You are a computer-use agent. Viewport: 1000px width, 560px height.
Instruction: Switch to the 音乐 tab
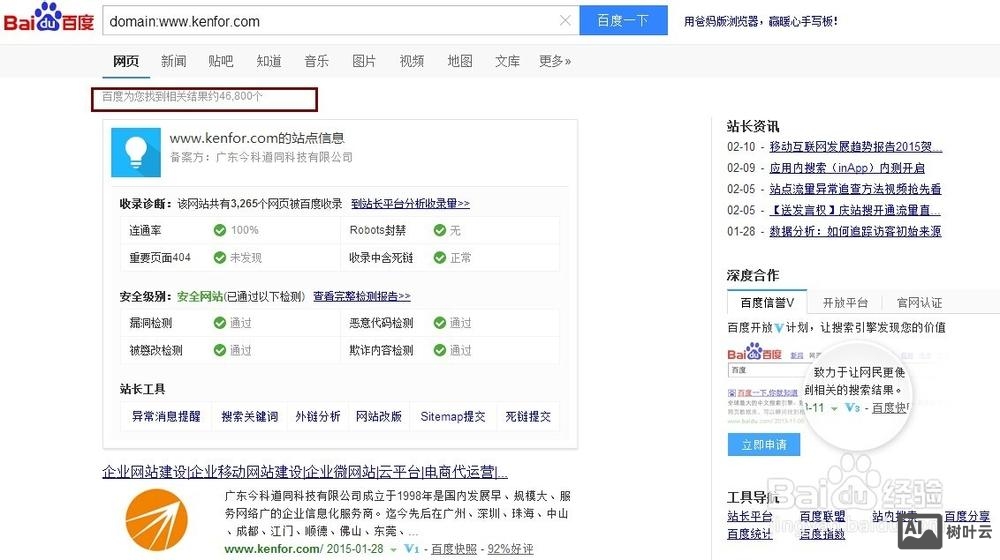316,61
